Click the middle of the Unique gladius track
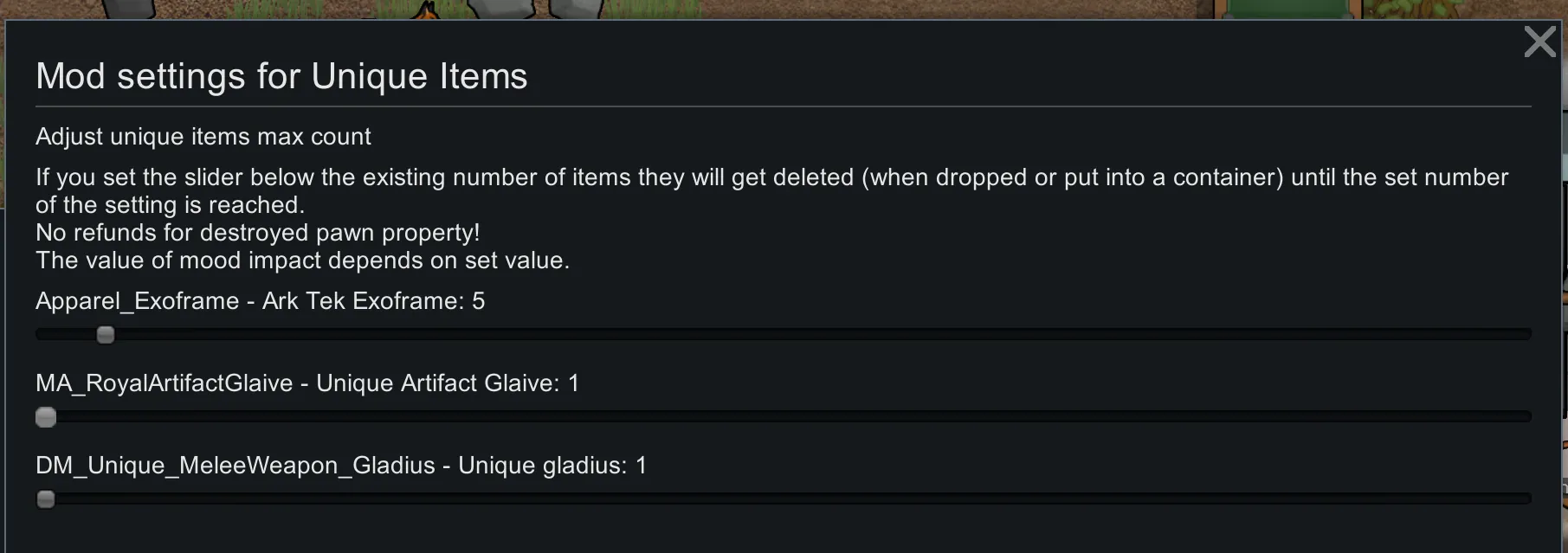The height and width of the screenshot is (553, 1568). tap(784, 498)
